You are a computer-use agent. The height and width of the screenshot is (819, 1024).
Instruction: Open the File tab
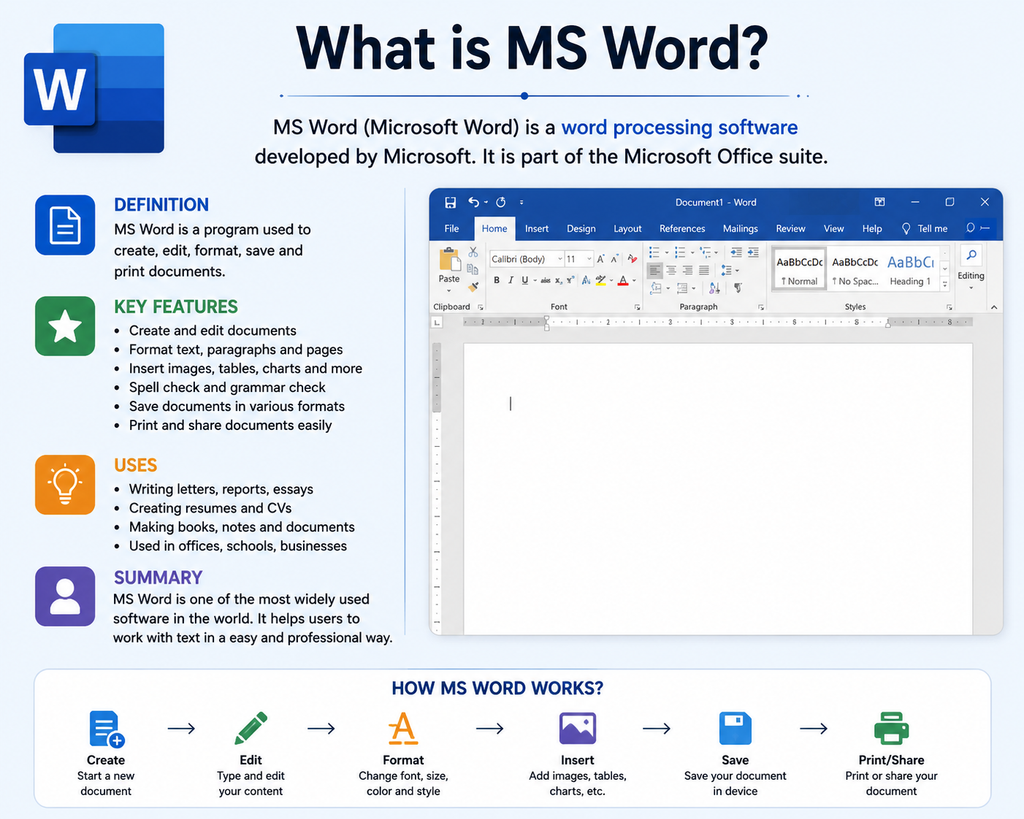[451, 229]
